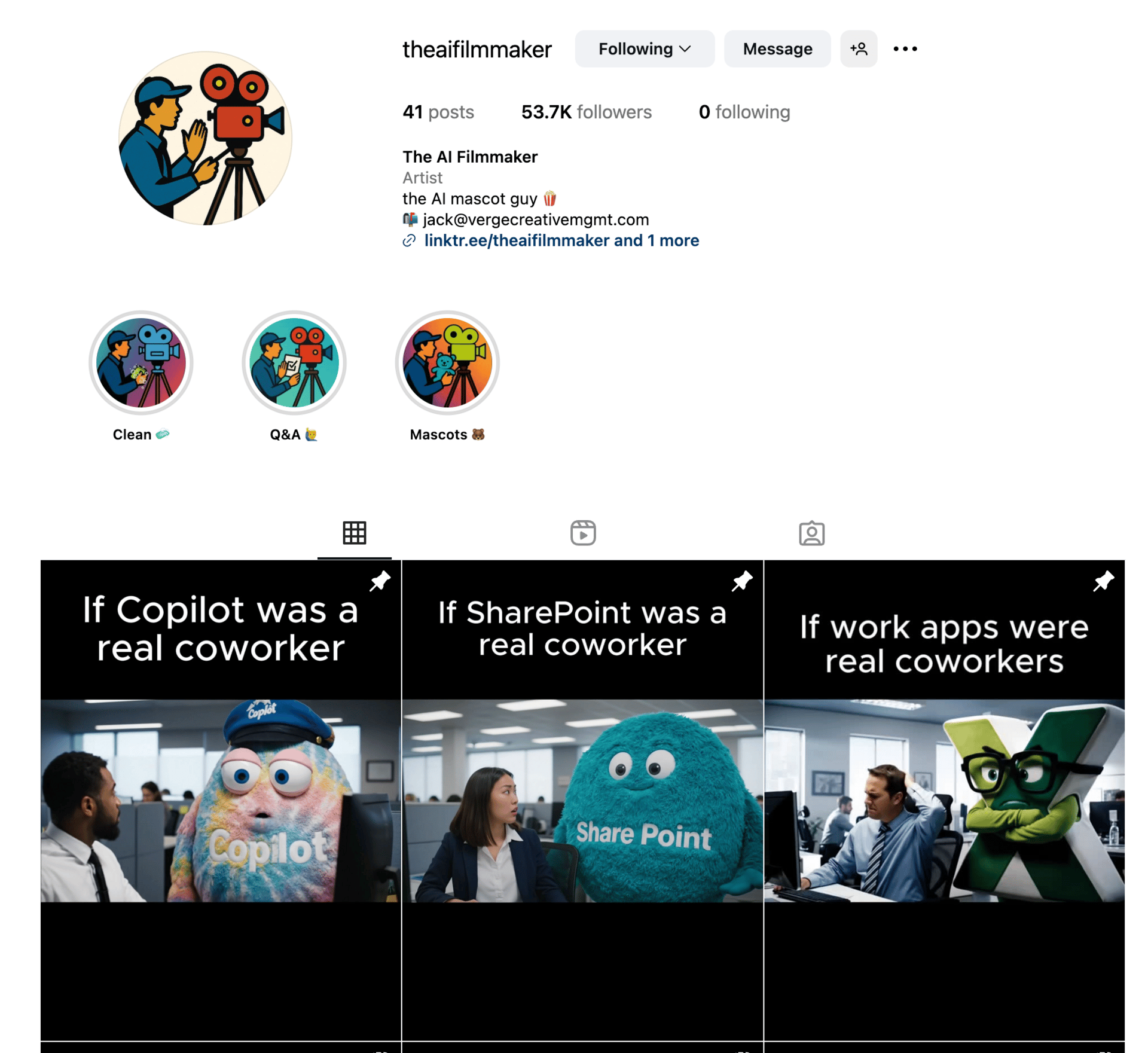Open the Following dropdown button
Image resolution: width=1148 pixels, height=1053 pixels.
[644, 49]
